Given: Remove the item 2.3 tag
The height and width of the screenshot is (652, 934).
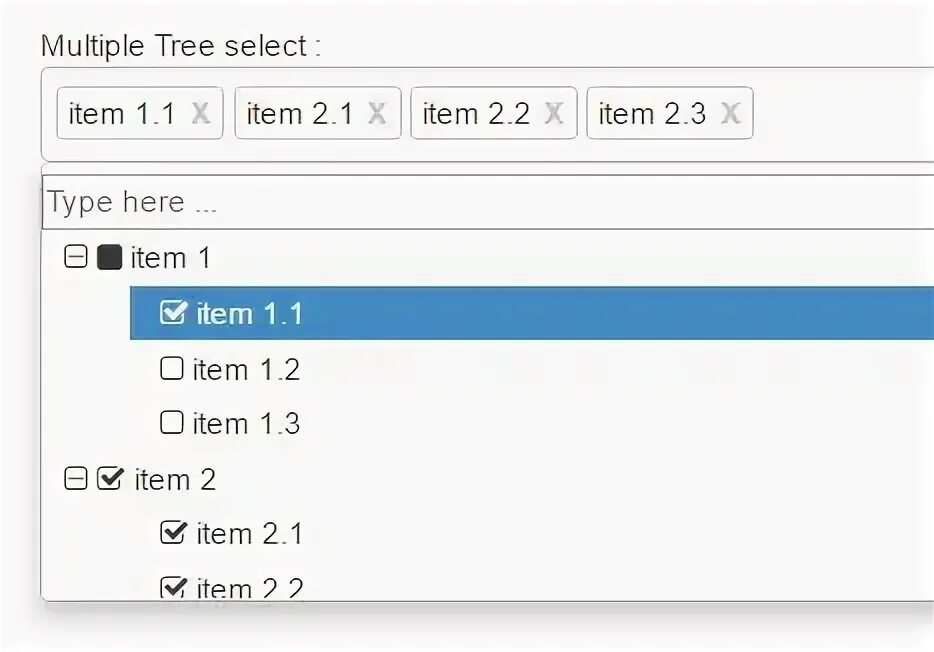Looking at the screenshot, I should pyautogui.click(x=730, y=114).
